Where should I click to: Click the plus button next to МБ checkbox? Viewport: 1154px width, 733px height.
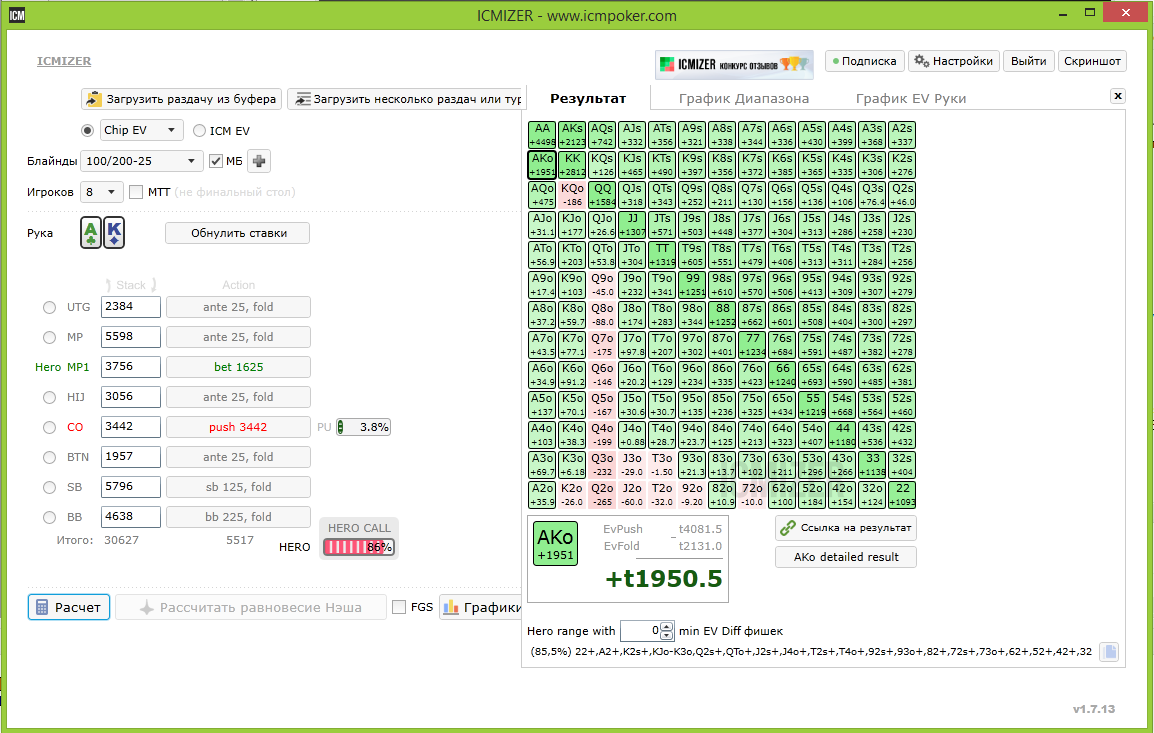(x=259, y=161)
